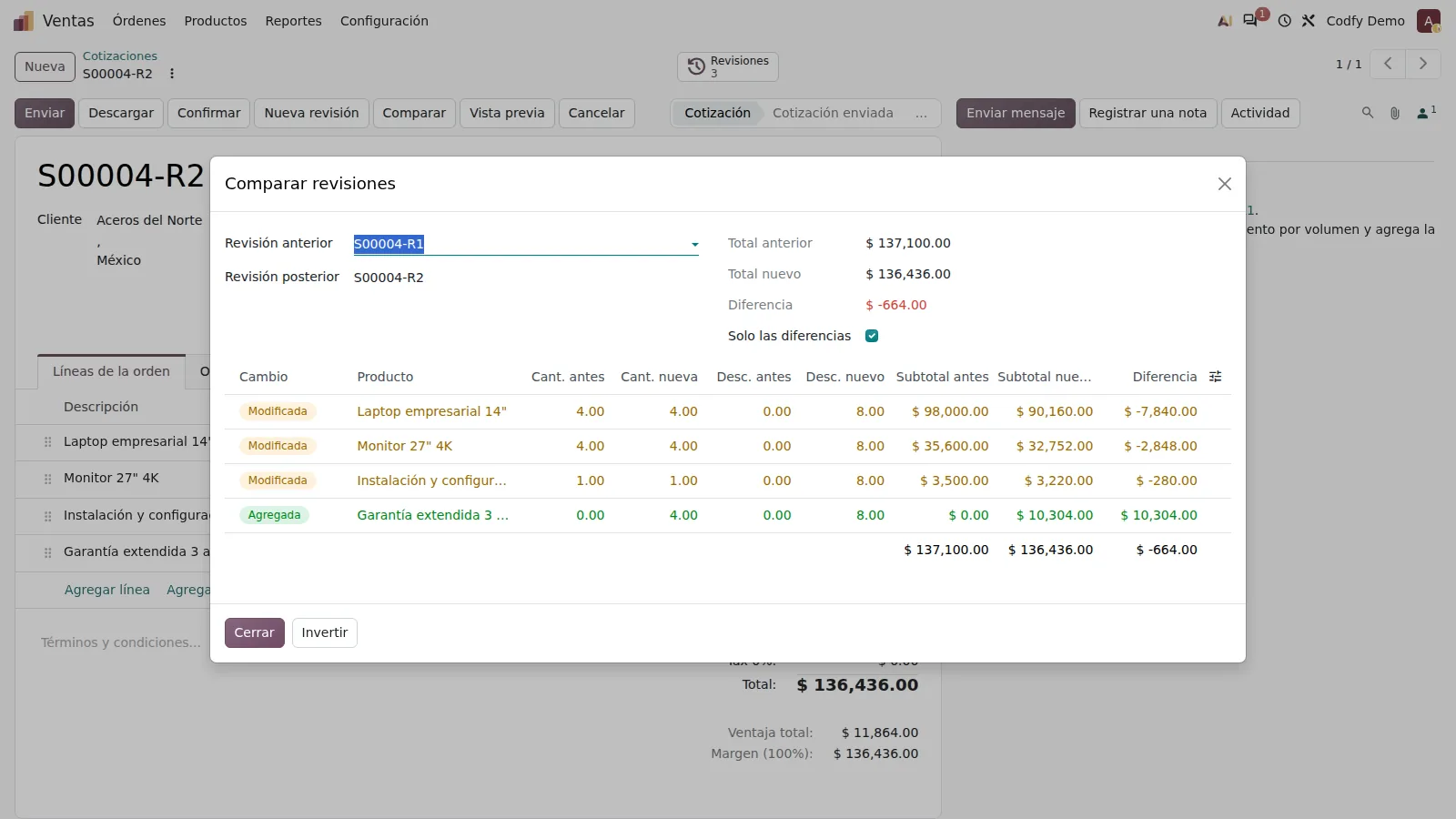Click the Registrar una nota button
Viewport: 1456px width, 819px height.
[1148, 113]
